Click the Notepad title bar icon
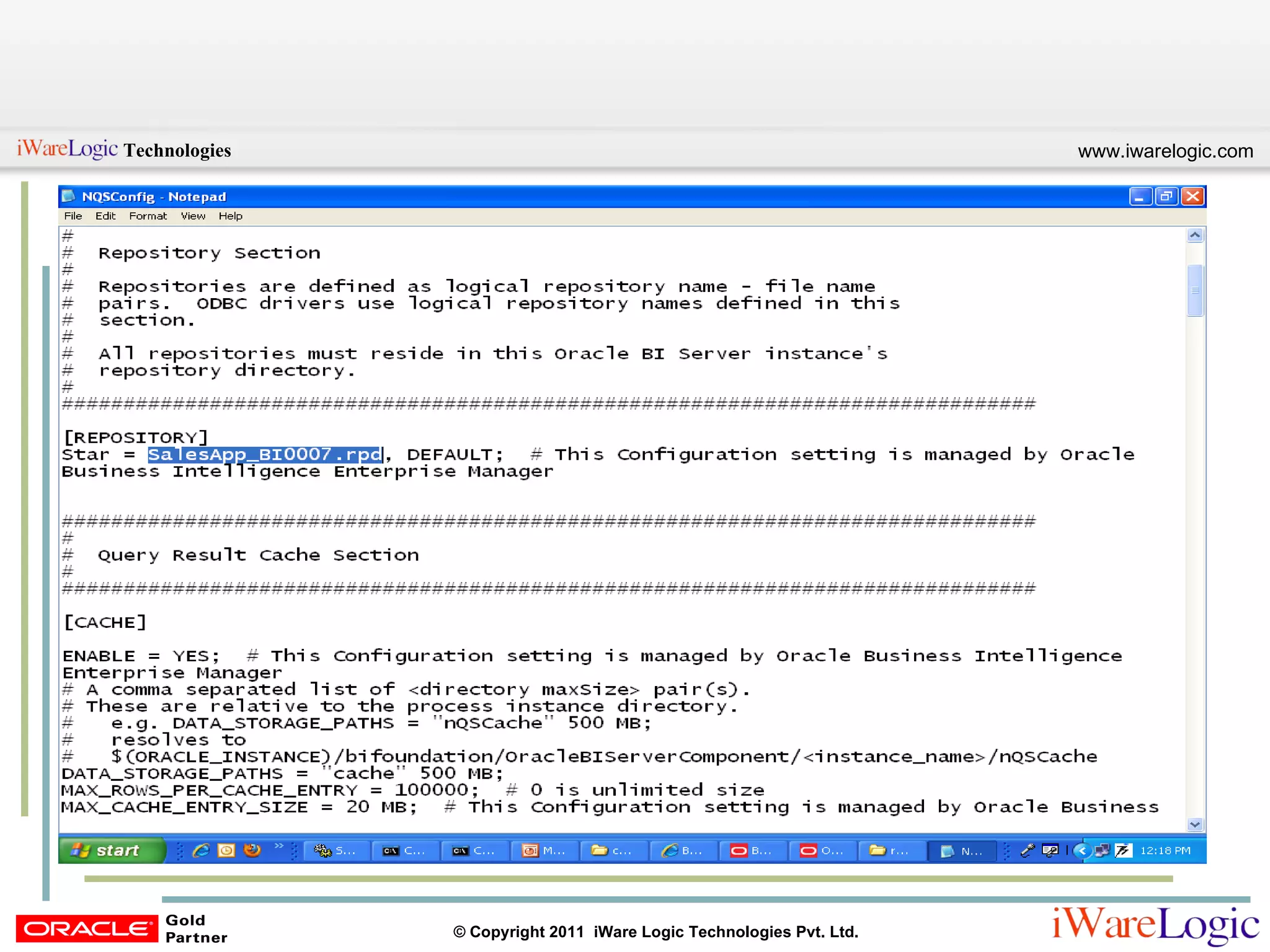Image resolution: width=1270 pixels, height=952 pixels. tap(69, 196)
